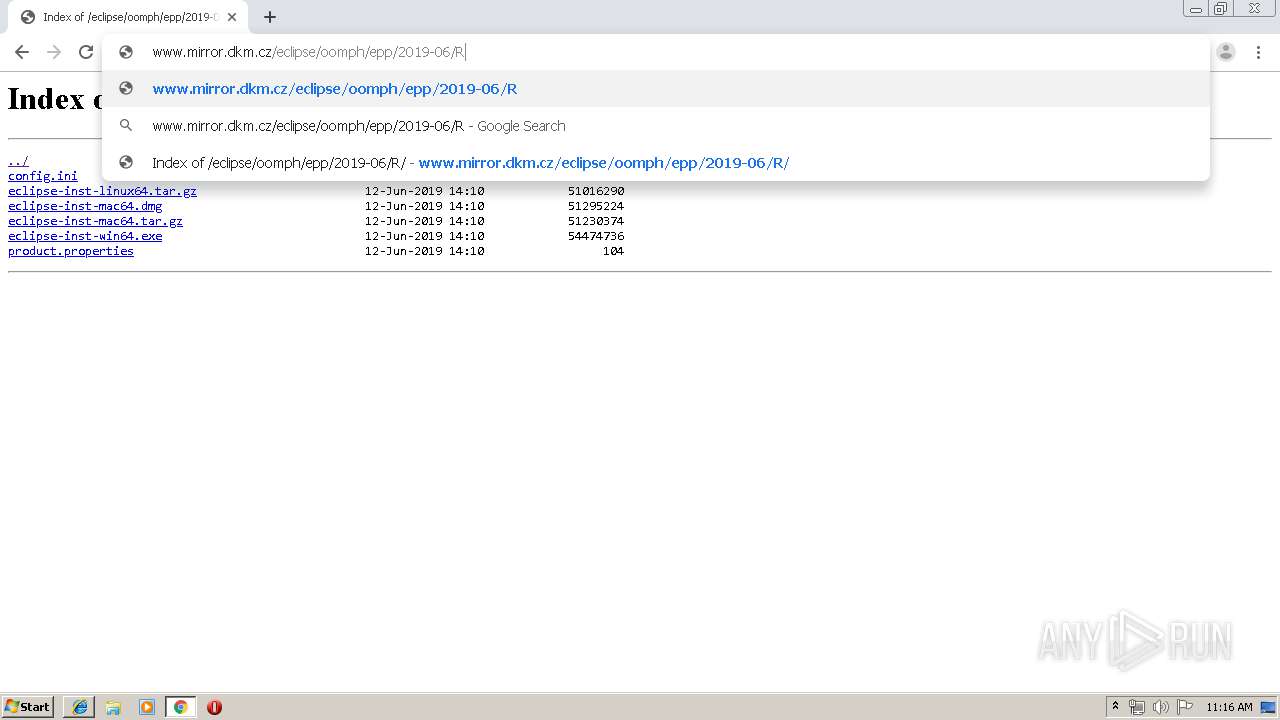Click the magnifier icon of the search suggestion
The width and height of the screenshot is (1280, 720).
[x=126, y=126]
